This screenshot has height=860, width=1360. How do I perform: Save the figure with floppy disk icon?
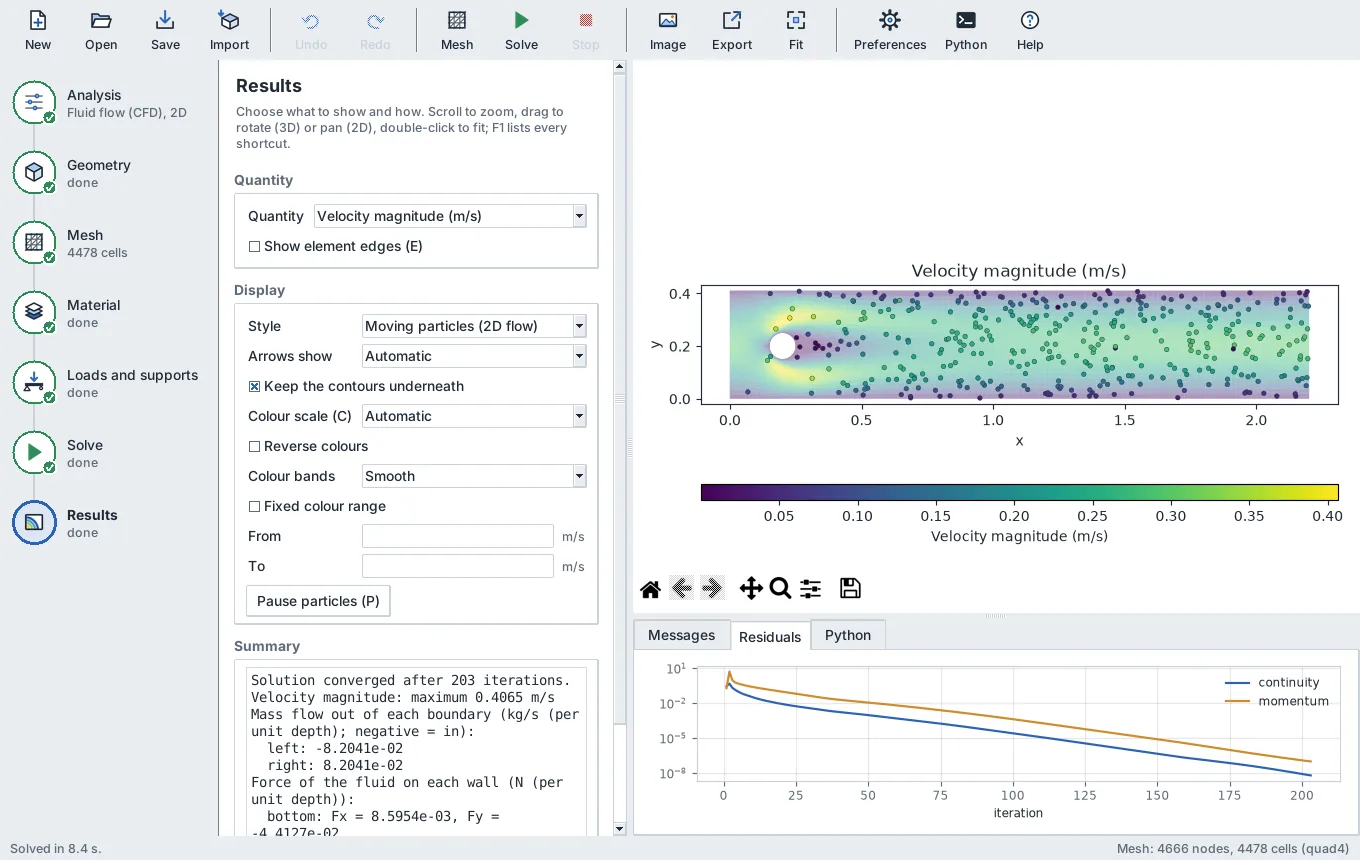coord(850,589)
